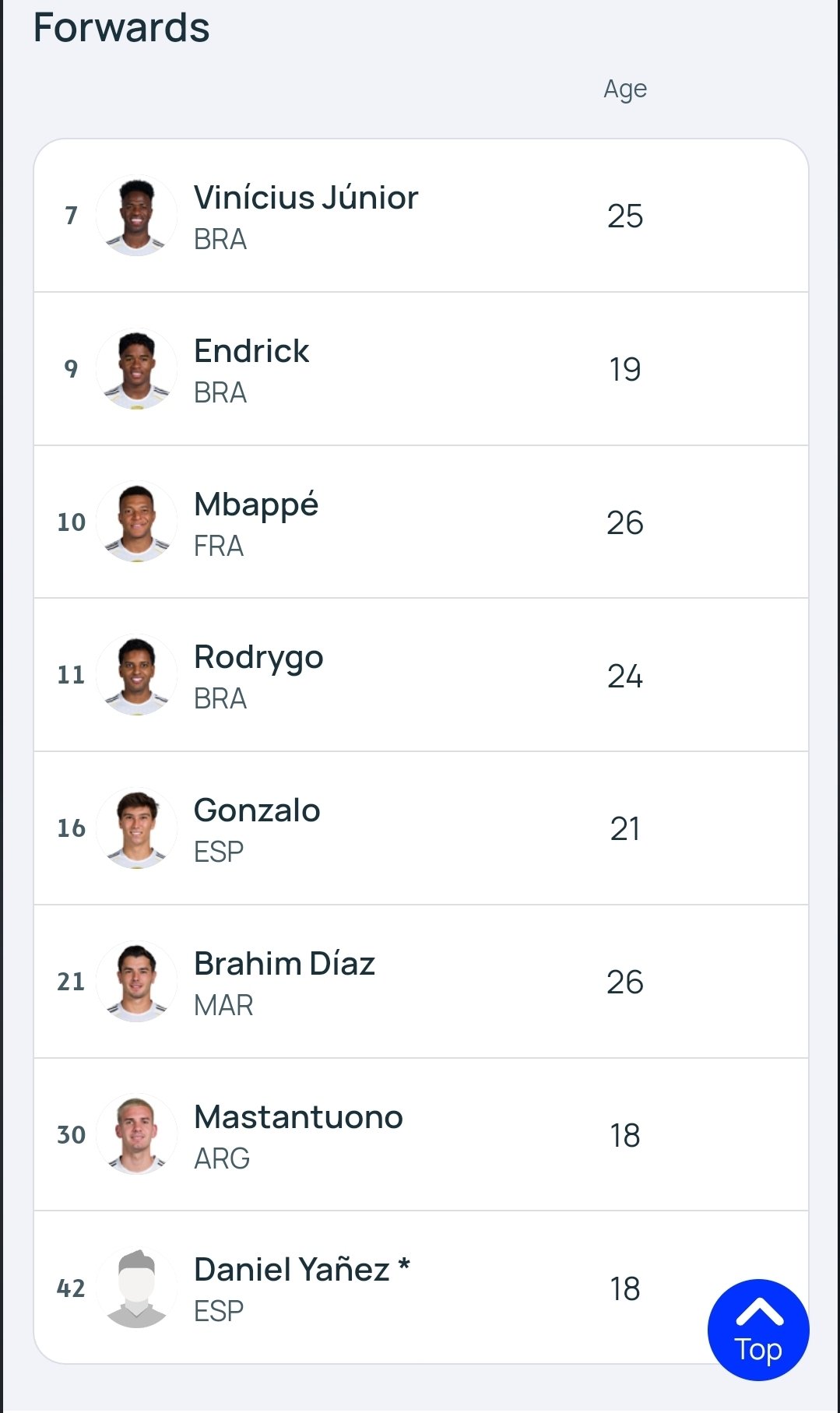Select Mbappé's profile picture
840x1413 pixels.
[x=136, y=522]
